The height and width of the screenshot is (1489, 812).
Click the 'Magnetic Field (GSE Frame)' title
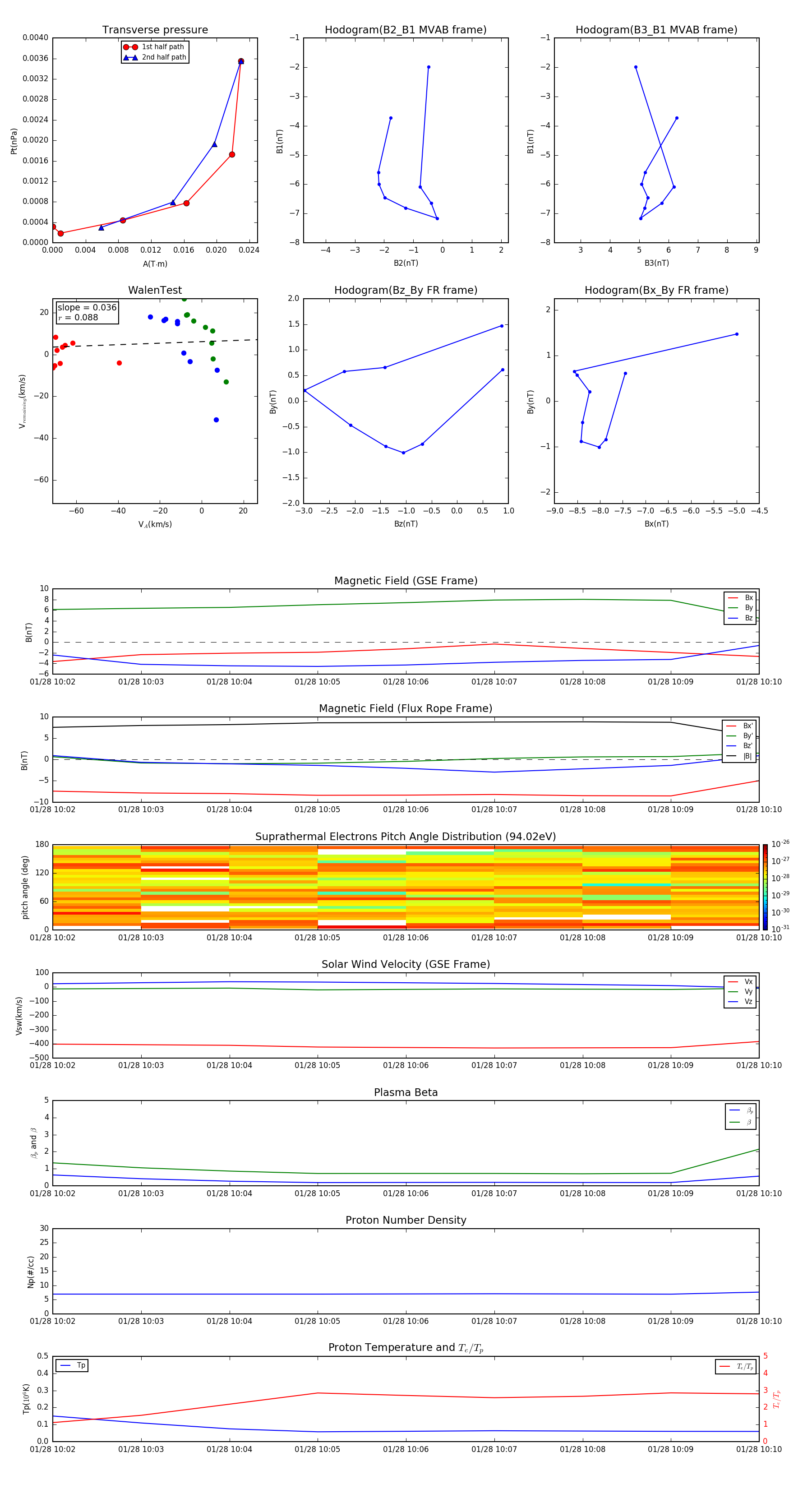coord(406,581)
